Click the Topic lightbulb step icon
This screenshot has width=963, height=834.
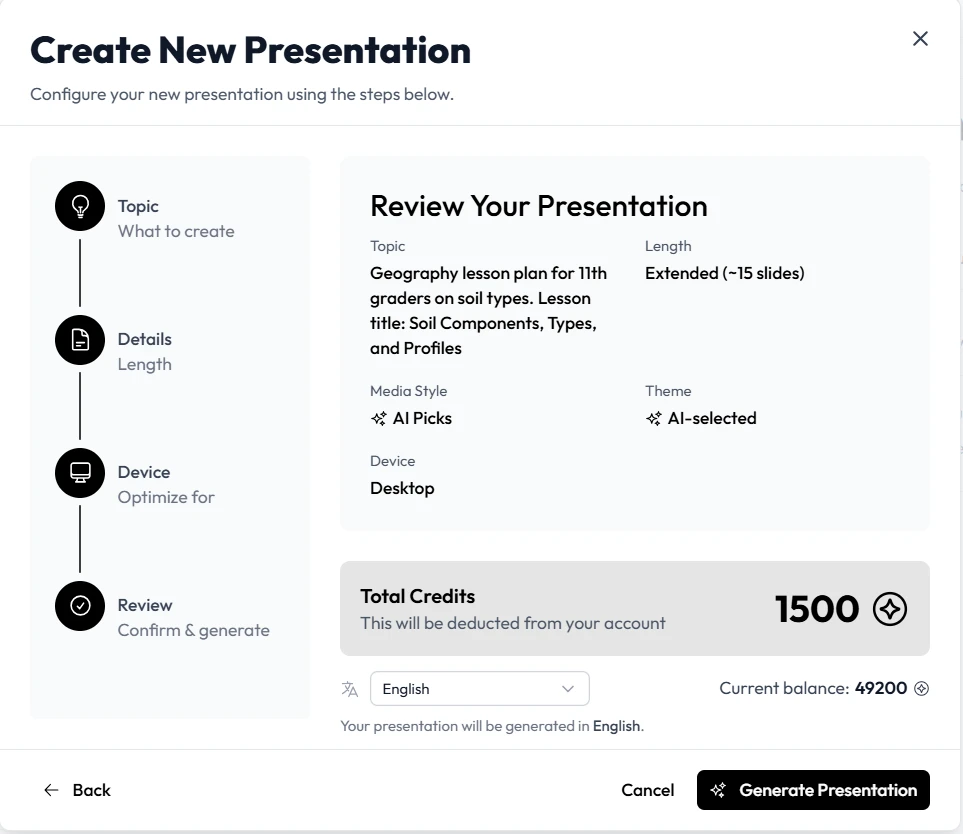[x=80, y=206]
